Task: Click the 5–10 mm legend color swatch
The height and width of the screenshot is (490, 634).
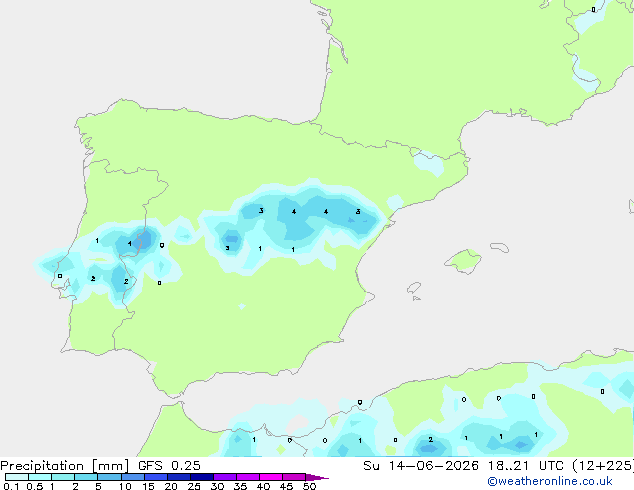Action: [109, 477]
